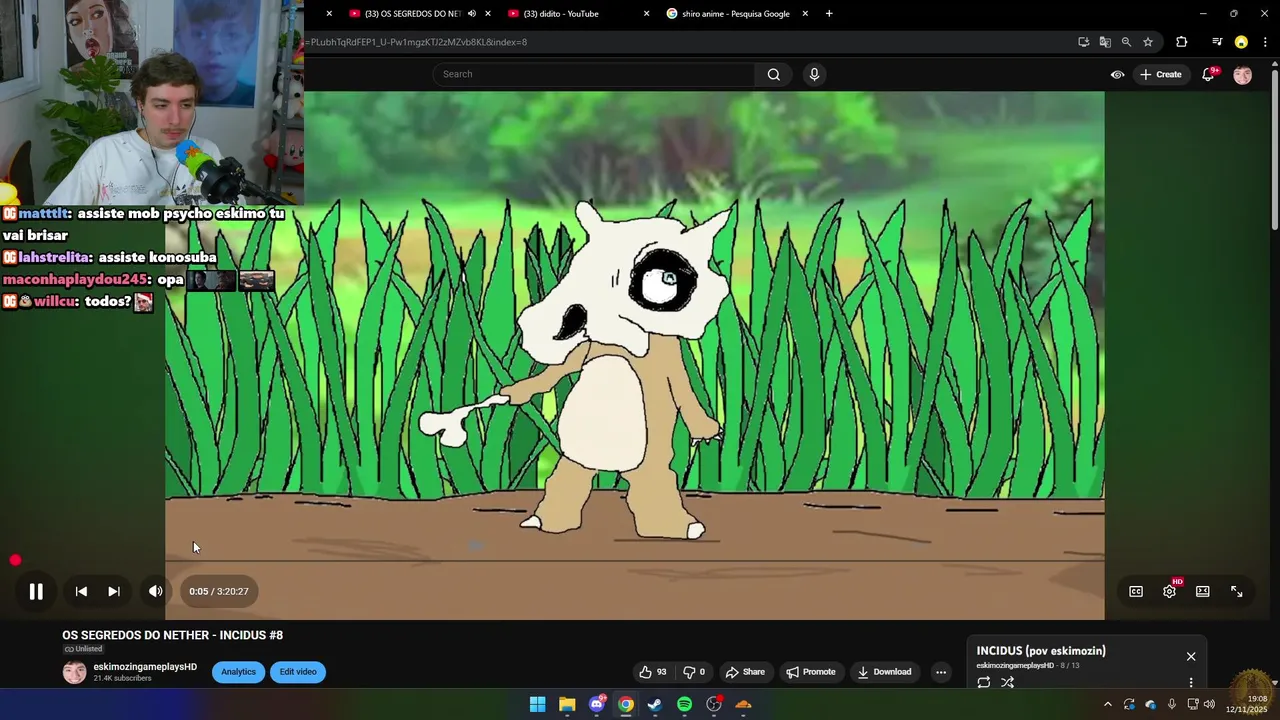Open the player settings gear
This screenshot has height=720, width=1280.
1169,591
